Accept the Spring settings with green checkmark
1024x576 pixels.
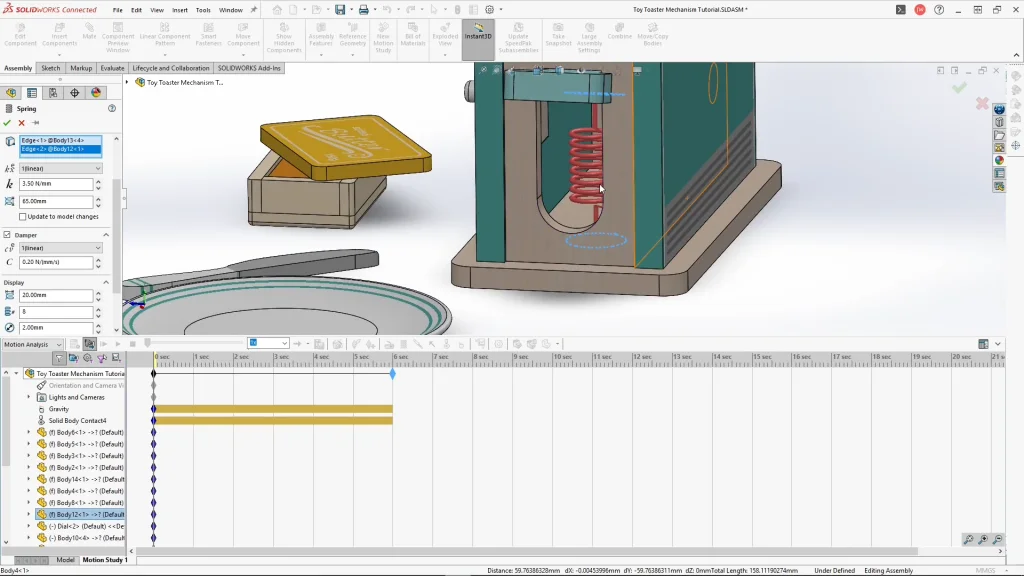[7, 123]
